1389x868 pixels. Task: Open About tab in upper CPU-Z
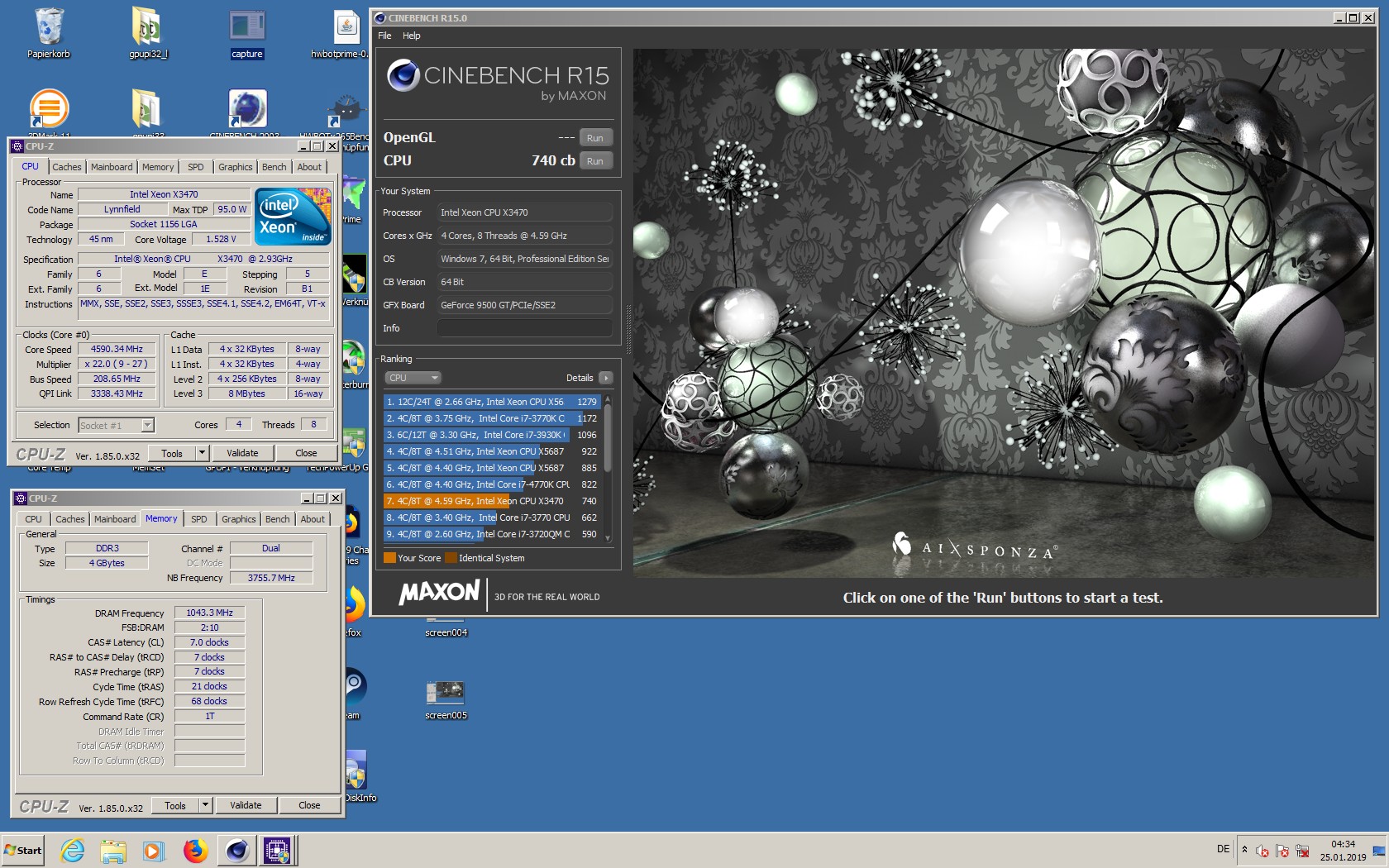[x=309, y=167]
